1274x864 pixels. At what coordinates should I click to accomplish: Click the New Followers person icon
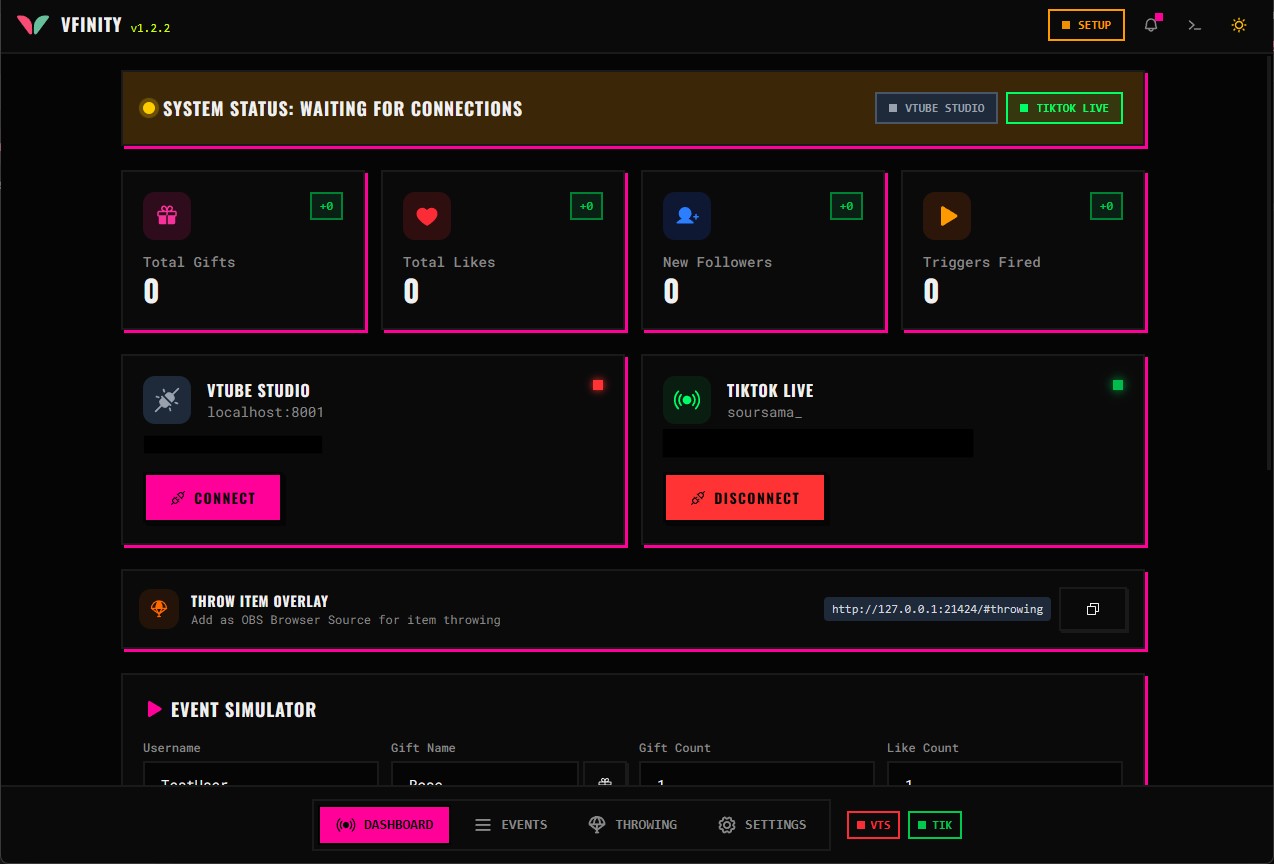[687, 216]
